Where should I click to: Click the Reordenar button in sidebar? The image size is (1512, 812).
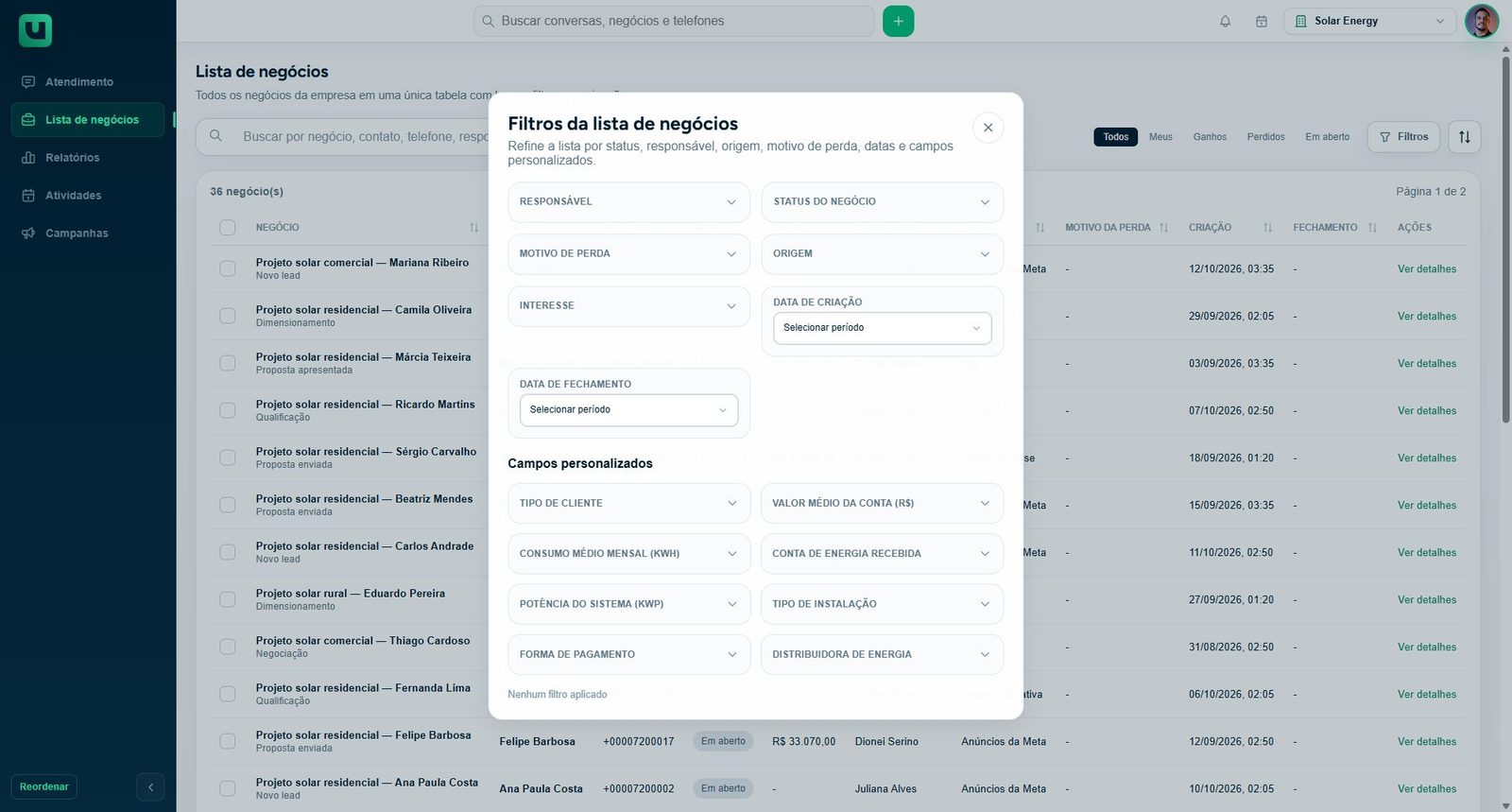click(x=44, y=786)
